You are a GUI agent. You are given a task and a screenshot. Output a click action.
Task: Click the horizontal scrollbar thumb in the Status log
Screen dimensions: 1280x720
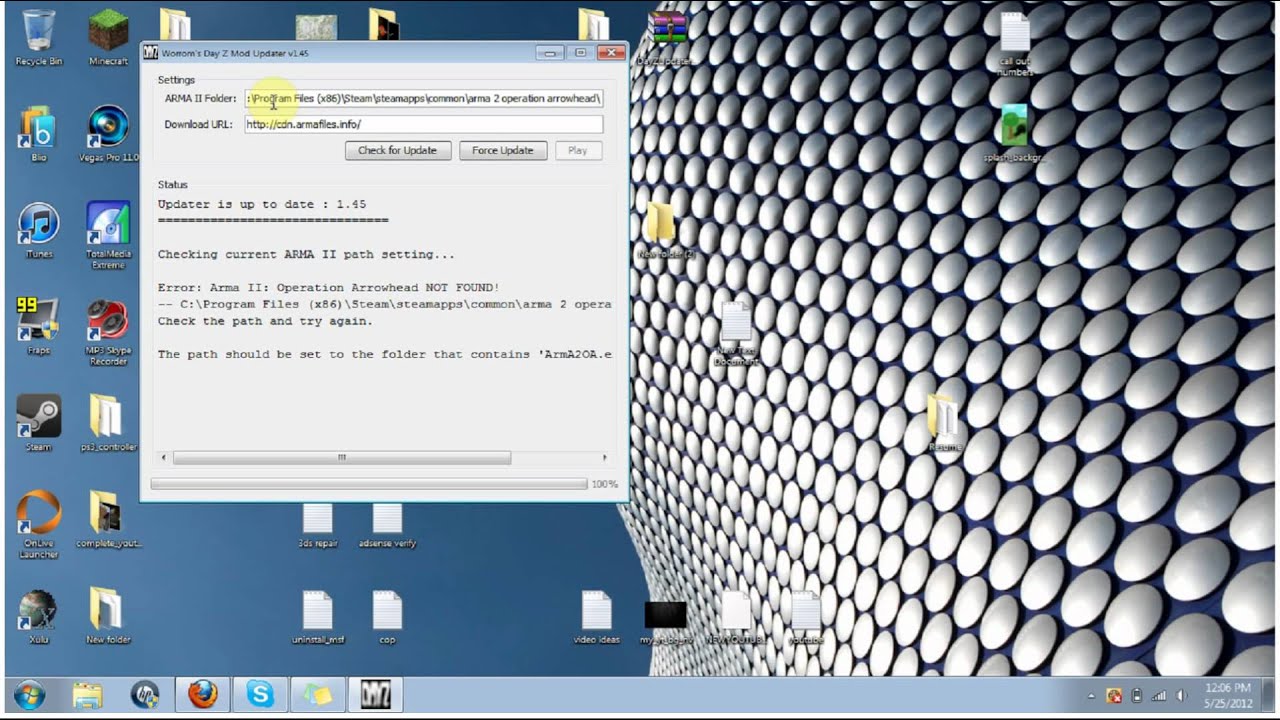tap(342, 457)
